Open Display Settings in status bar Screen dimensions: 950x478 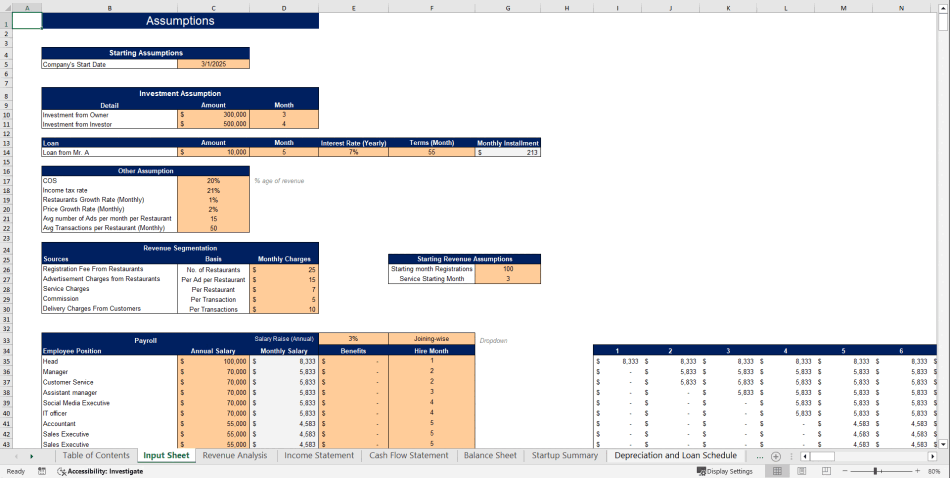point(724,471)
